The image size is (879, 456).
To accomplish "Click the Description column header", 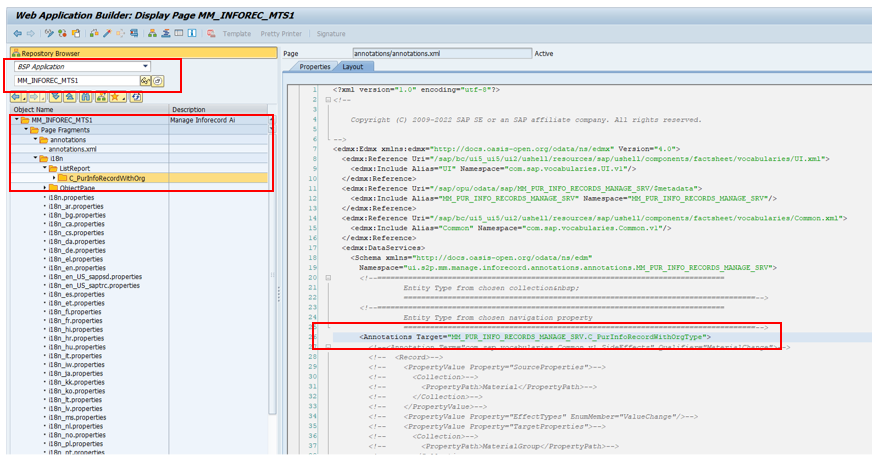I will (219, 109).
